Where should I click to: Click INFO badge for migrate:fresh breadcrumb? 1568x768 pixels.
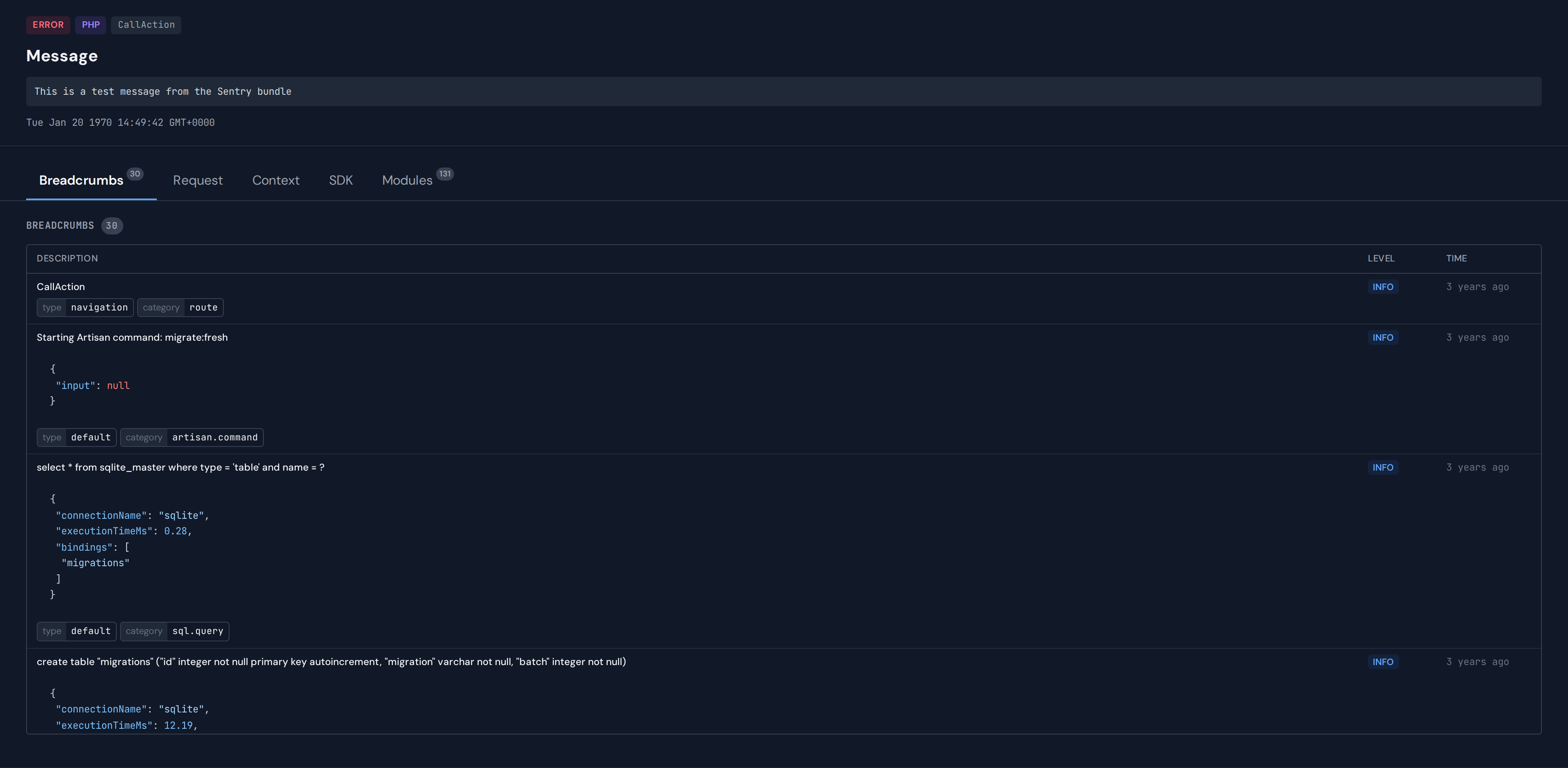pos(1382,337)
